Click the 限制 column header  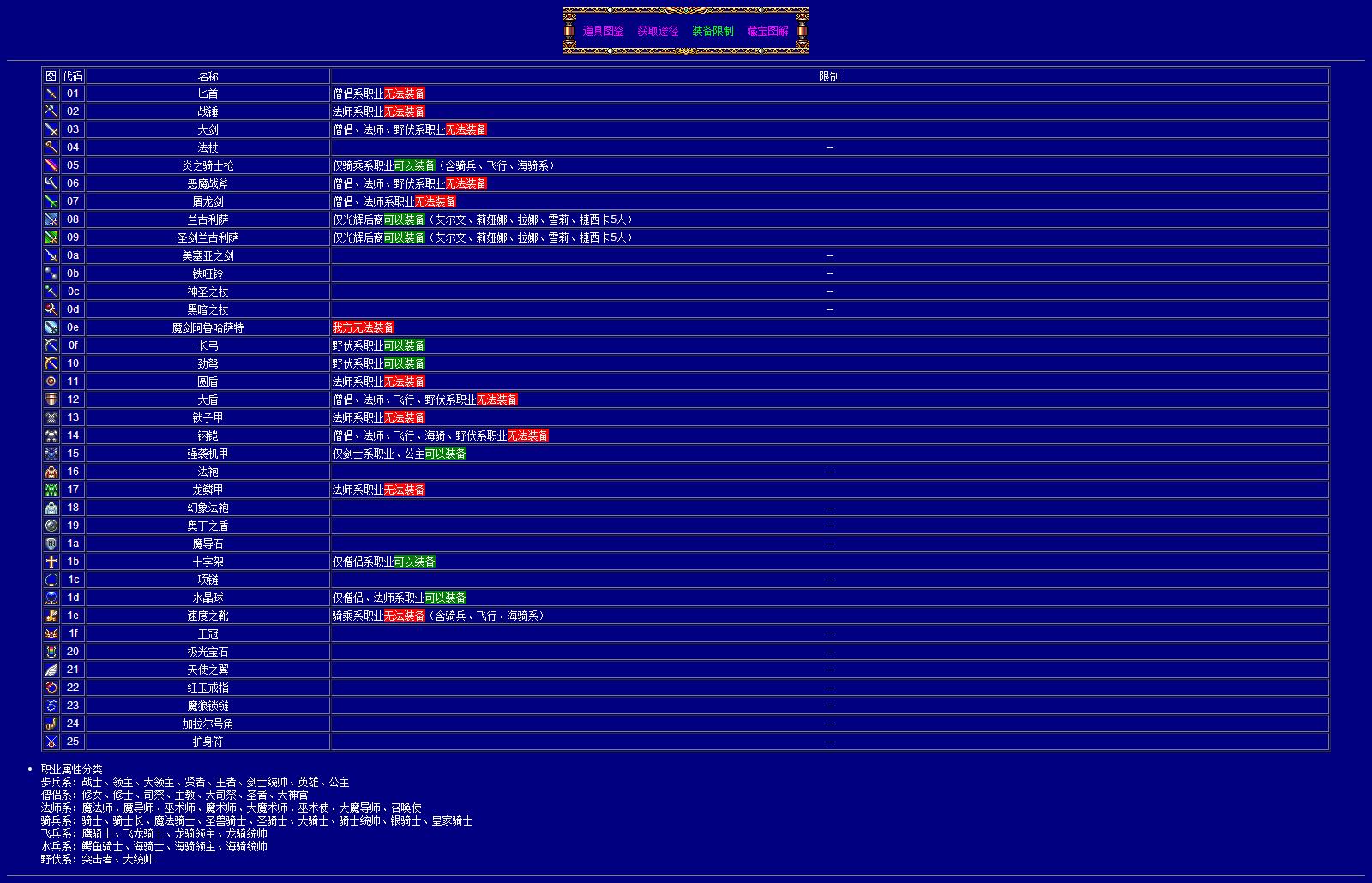pos(829,76)
